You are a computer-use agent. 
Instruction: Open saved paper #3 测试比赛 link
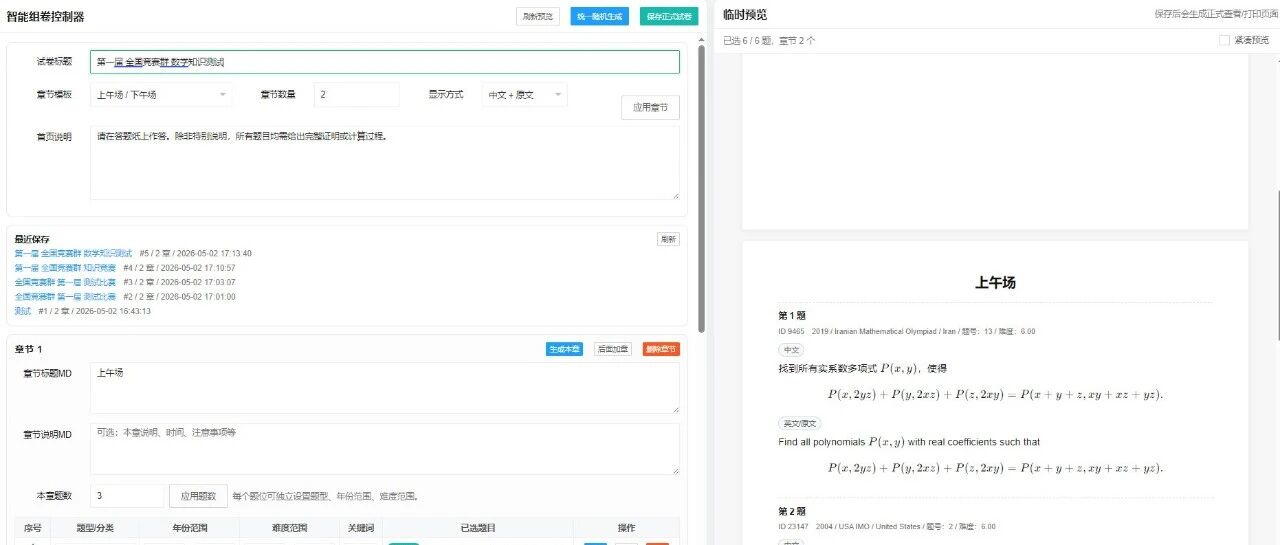[65, 282]
